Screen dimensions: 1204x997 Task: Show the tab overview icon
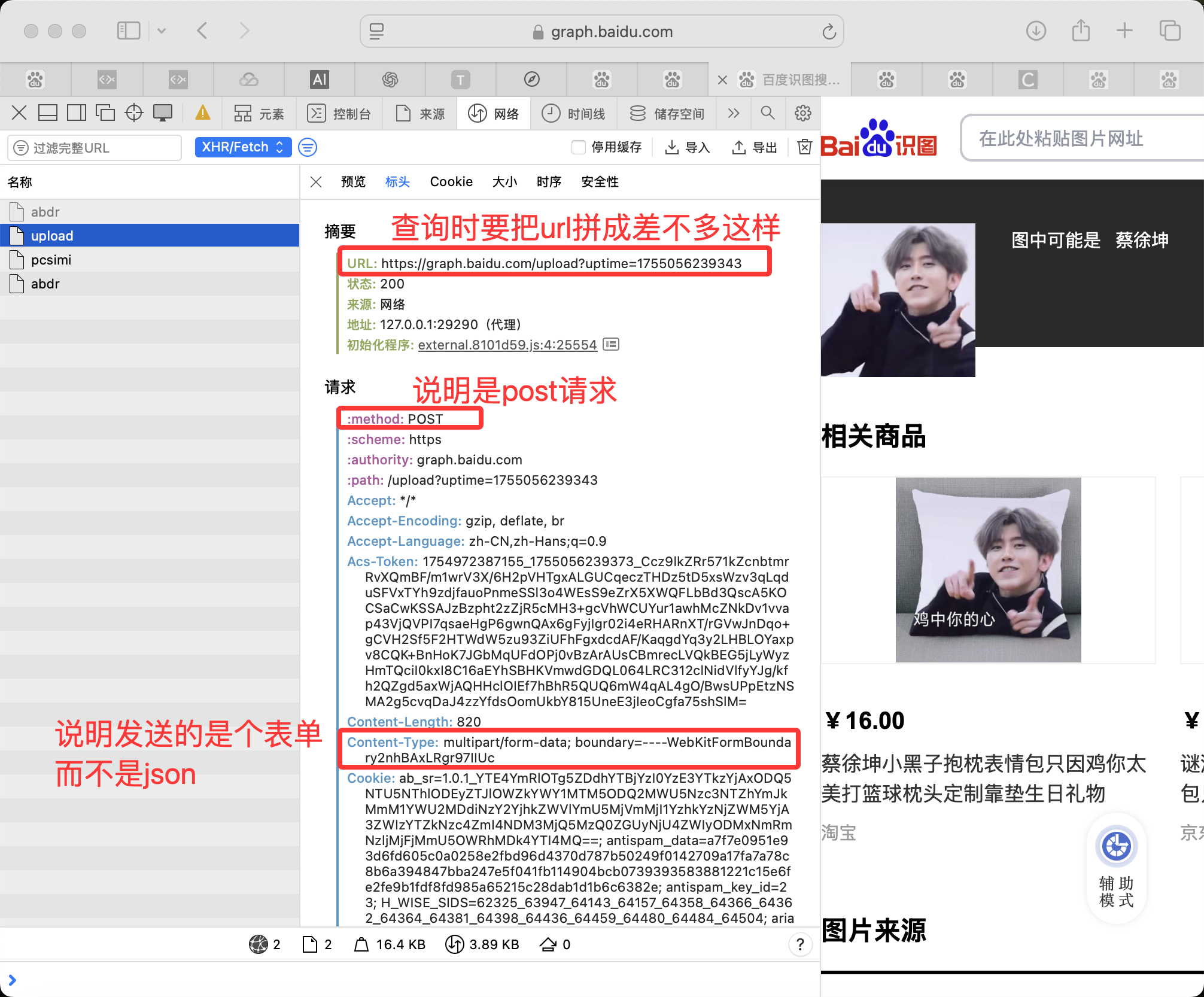(1170, 31)
